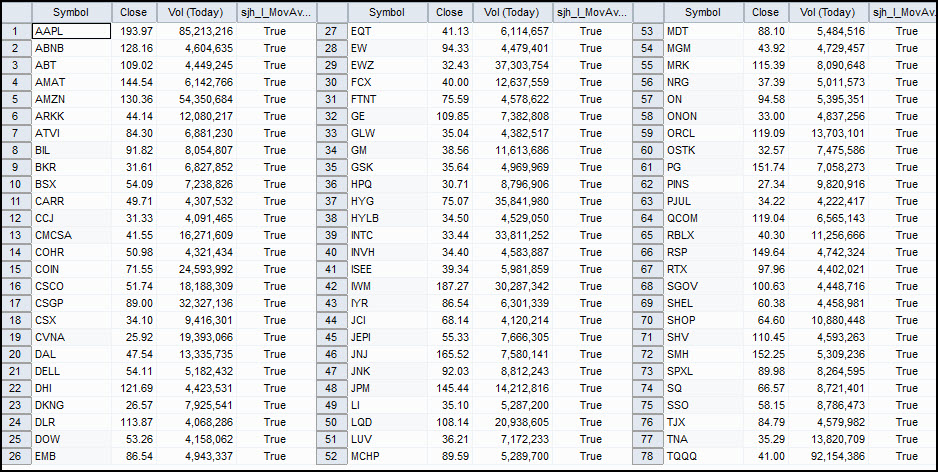Screen dimensions: 938x472
Task: Select the AAPL symbol cell
Action: pyautogui.click(x=71, y=31)
